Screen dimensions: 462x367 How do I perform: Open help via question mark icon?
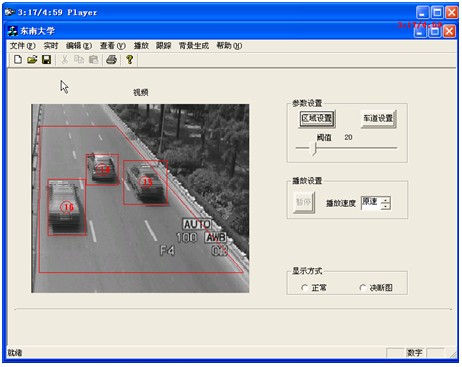pos(130,60)
